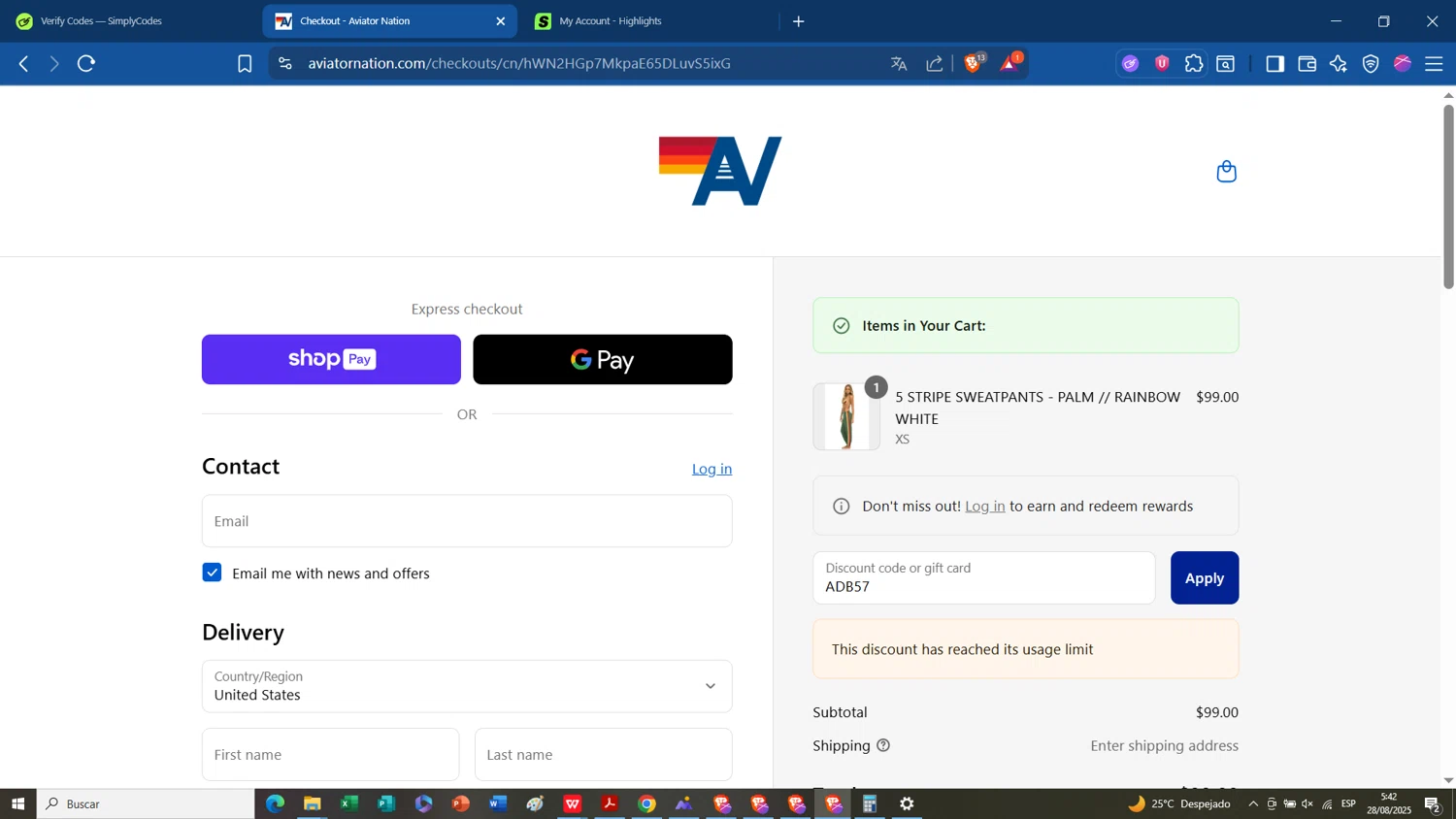
Task: Open Word from taskbar
Action: [x=498, y=803]
